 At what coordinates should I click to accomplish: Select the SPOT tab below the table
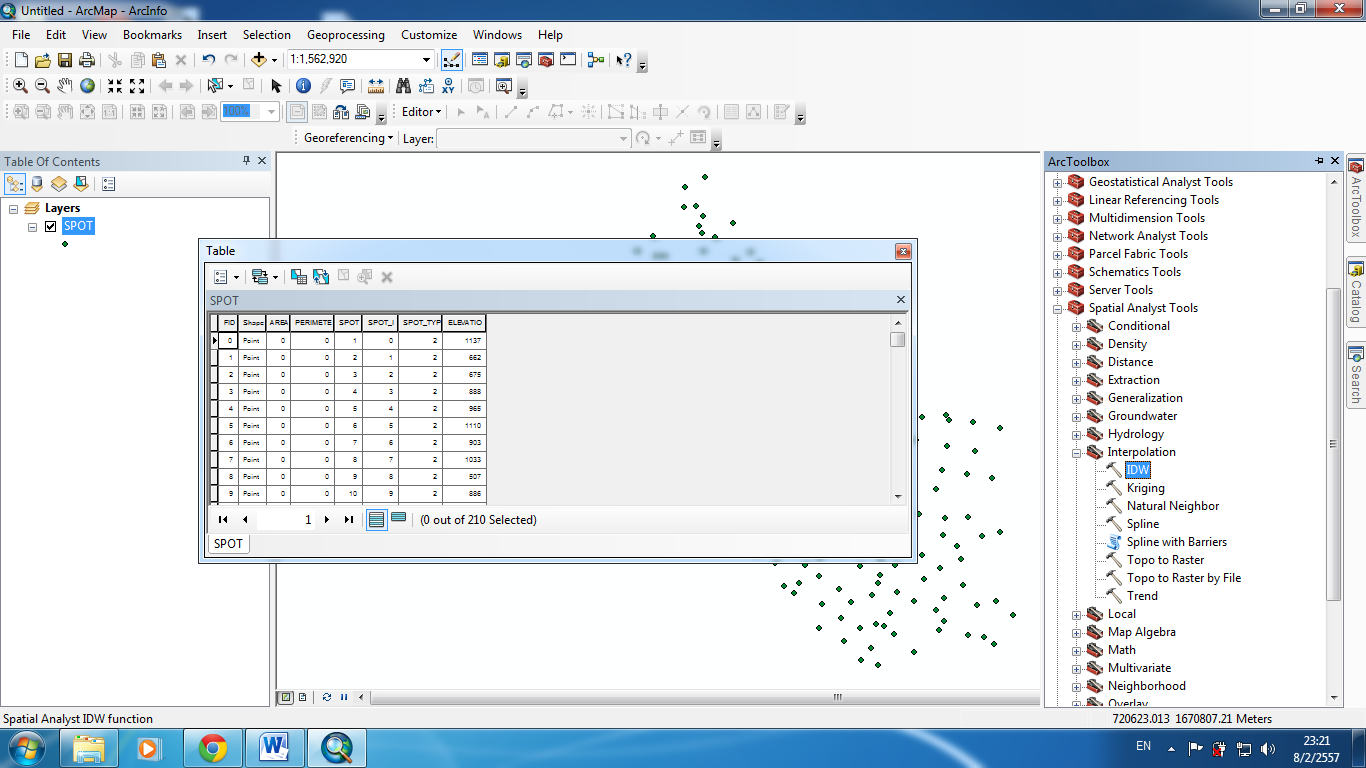click(227, 543)
